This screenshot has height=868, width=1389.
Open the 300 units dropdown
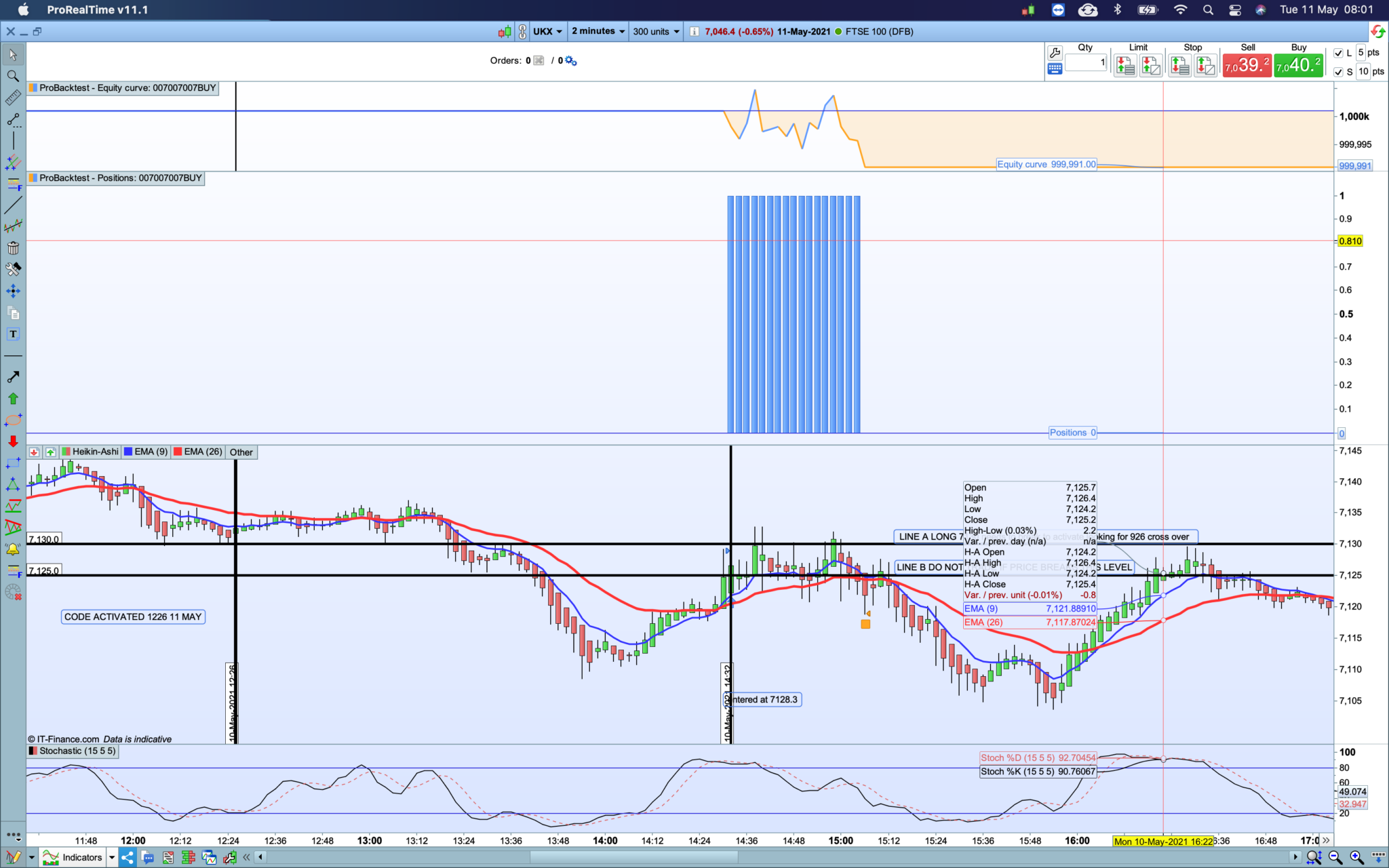[656, 31]
